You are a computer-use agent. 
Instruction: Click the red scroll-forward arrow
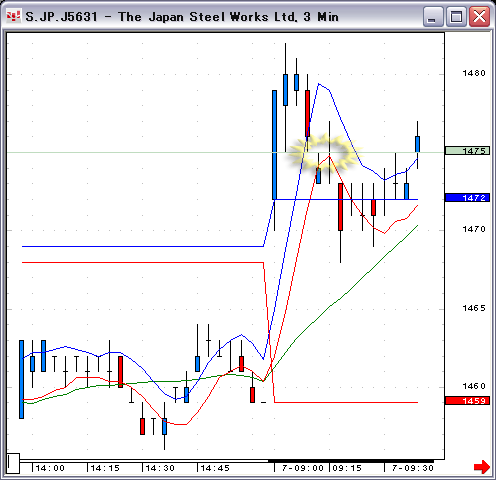coord(482,467)
